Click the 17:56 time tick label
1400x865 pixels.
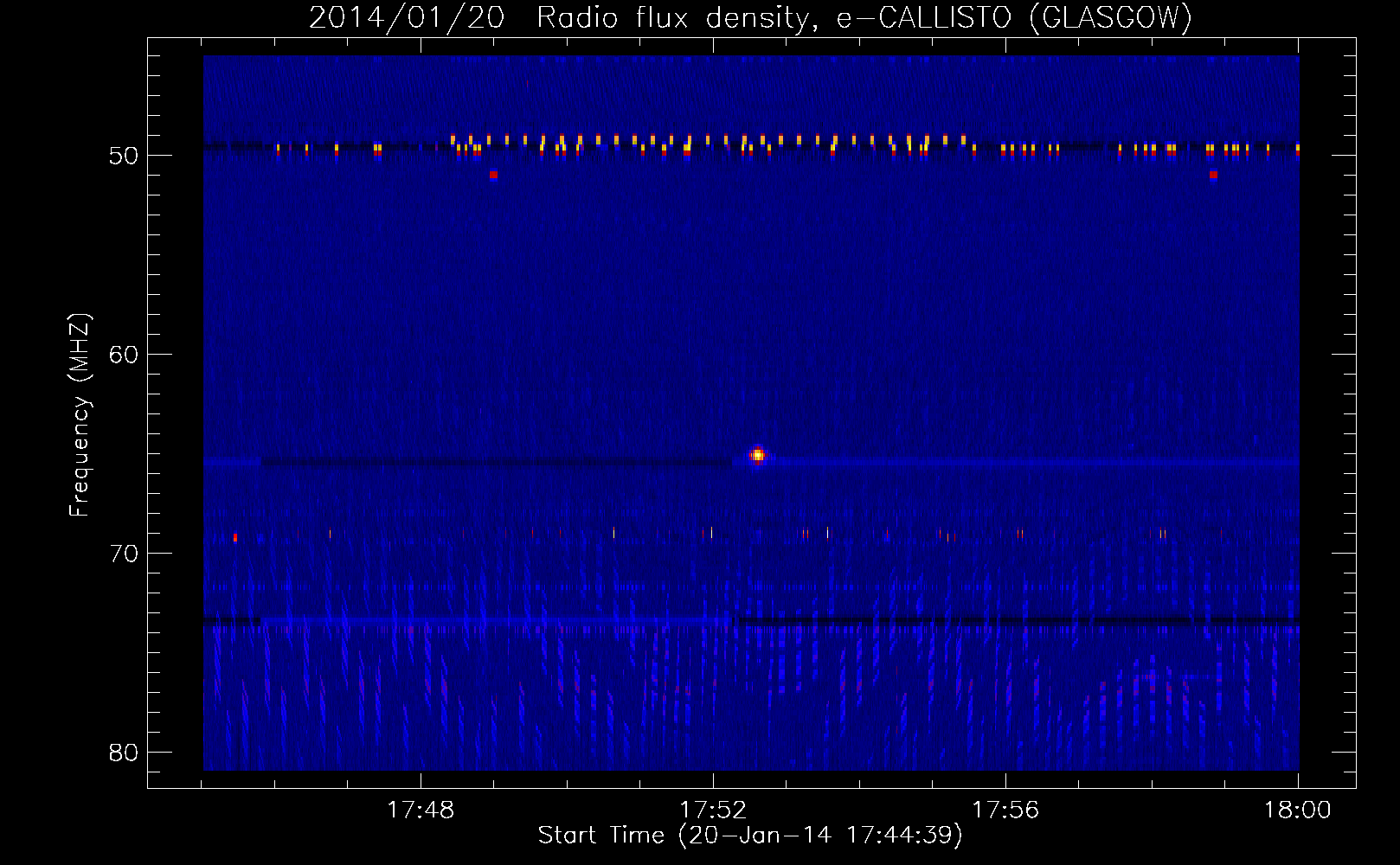(1005, 811)
